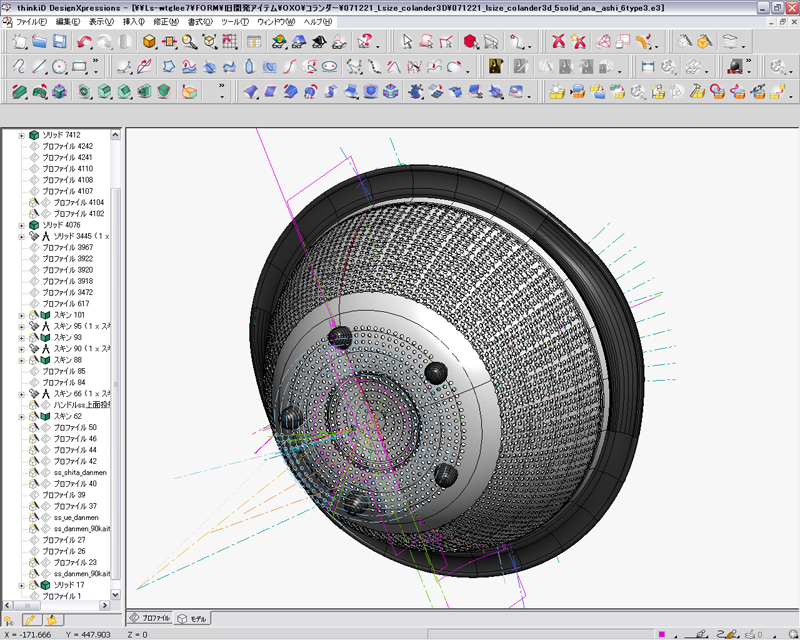Select the zoom magnifier tool
This screenshot has width=800, height=640.
tap(189, 41)
